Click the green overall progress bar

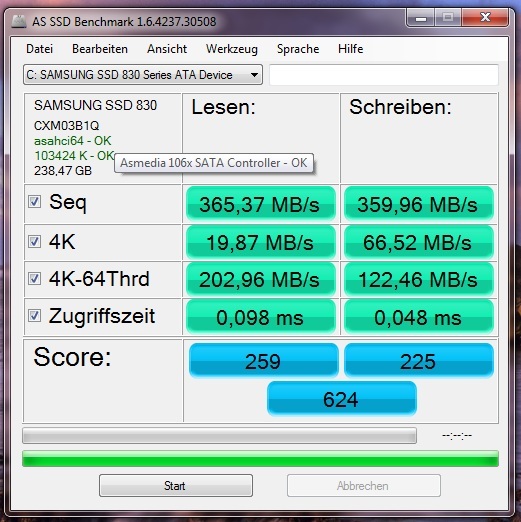tap(260, 458)
